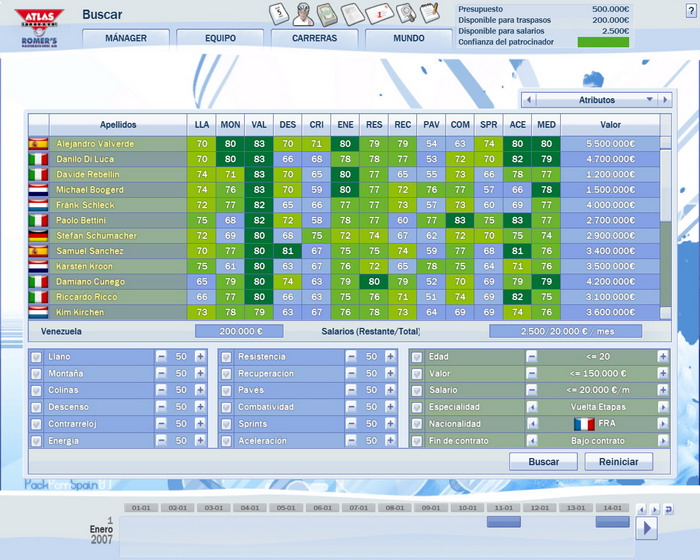Open the money stack finances icon
Screen dimensions: 700x560
pyautogui.click(x=328, y=14)
